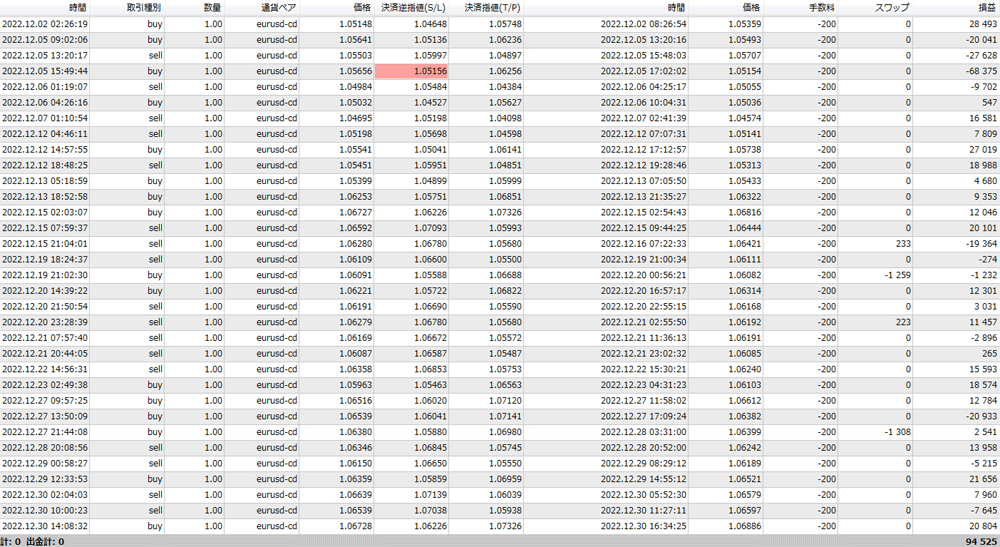1000x547 pixels.
Task: Click 価格 header next to 手数料
Action: pyautogui.click(x=751, y=8)
